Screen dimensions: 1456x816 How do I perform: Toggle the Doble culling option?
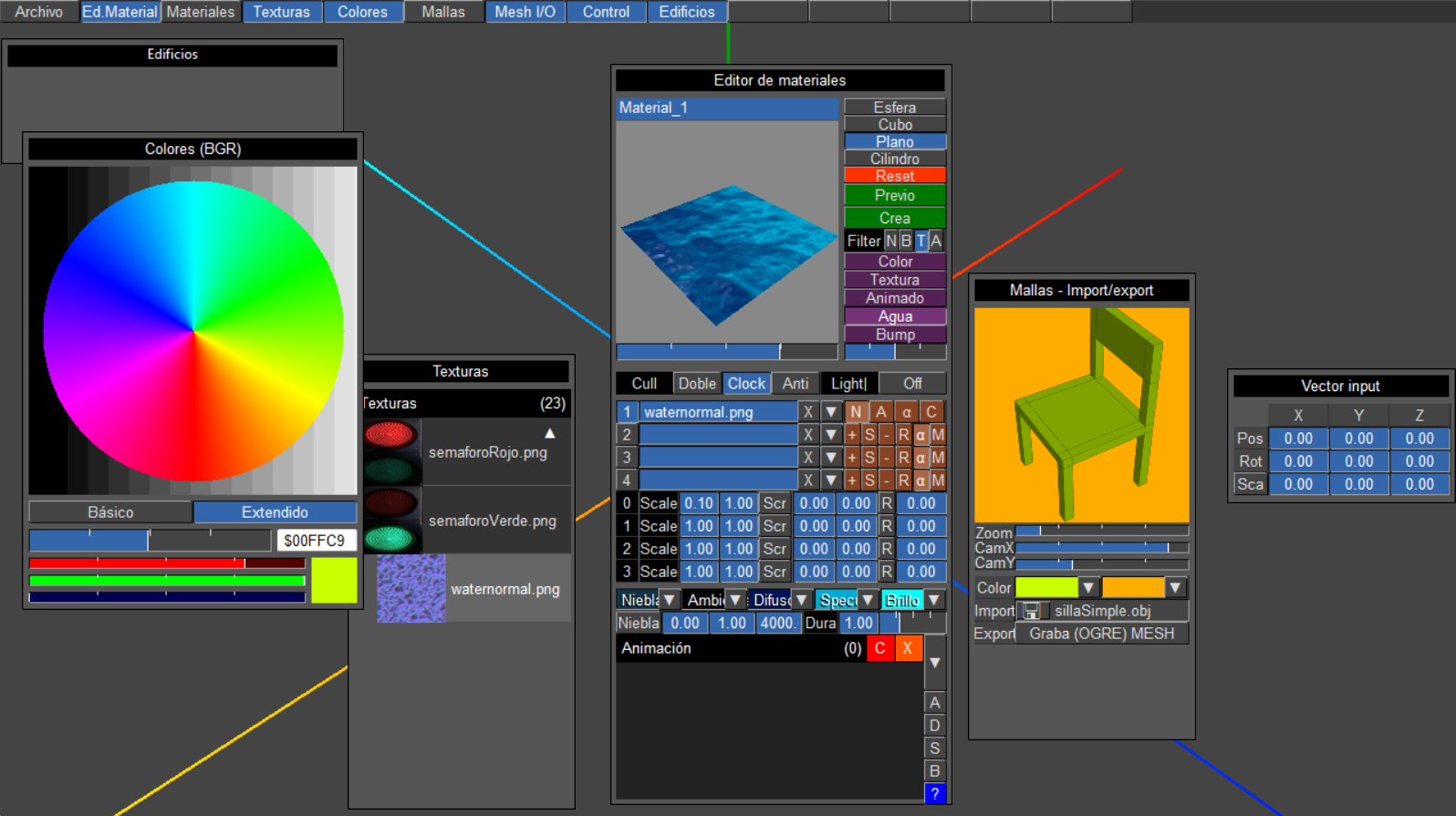point(697,384)
